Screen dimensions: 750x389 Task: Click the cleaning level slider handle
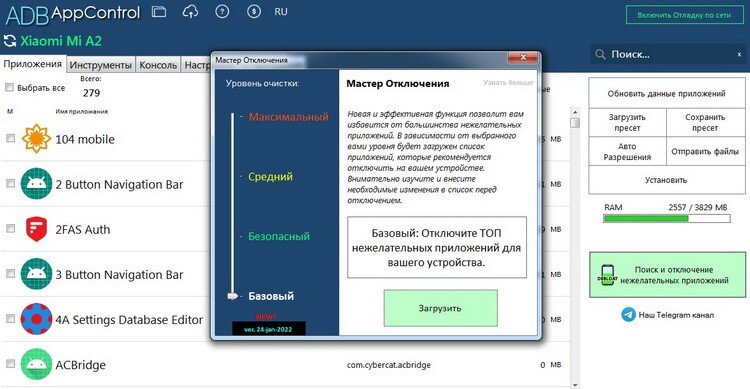point(232,296)
